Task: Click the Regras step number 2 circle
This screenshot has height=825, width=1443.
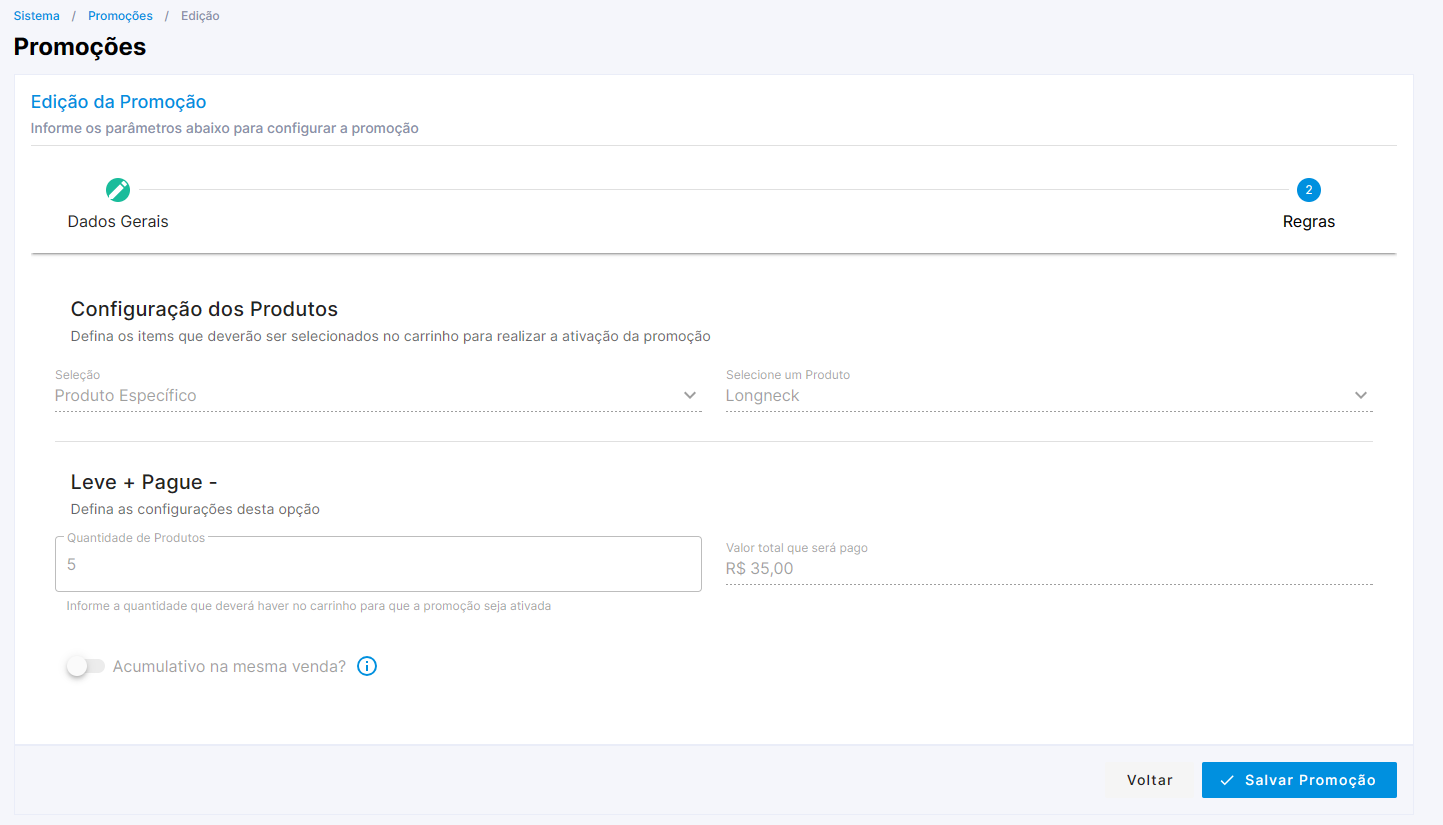Action: pyautogui.click(x=1308, y=190)
